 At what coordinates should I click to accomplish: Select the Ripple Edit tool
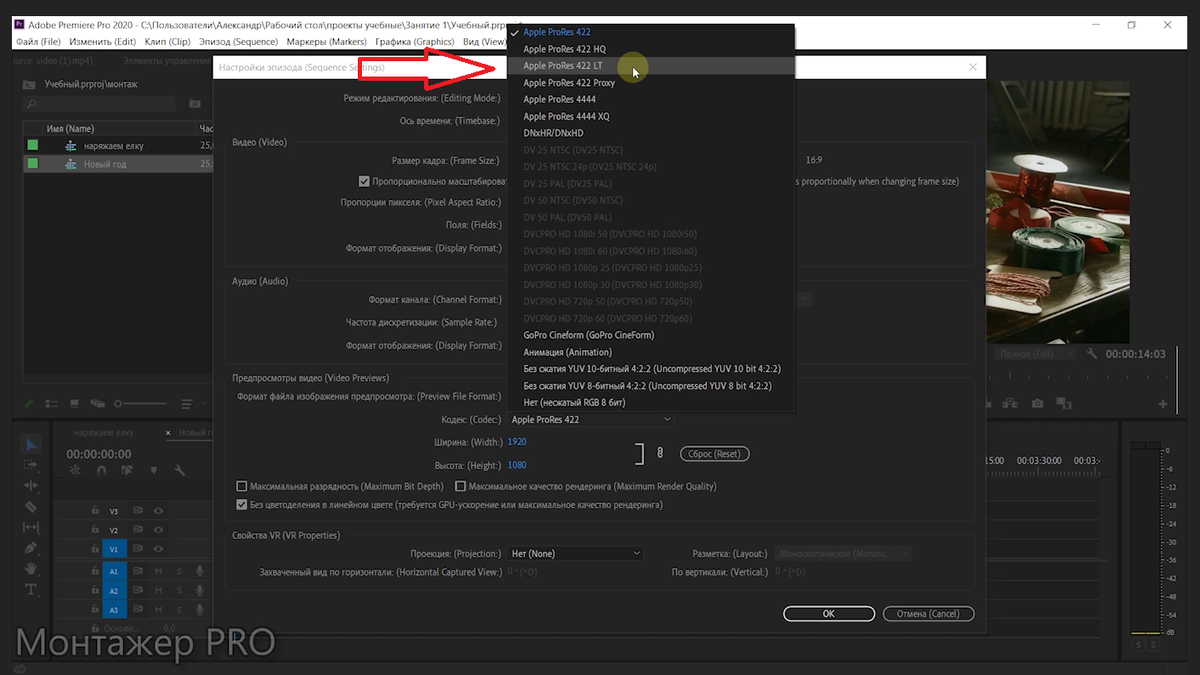pos(31,486)
